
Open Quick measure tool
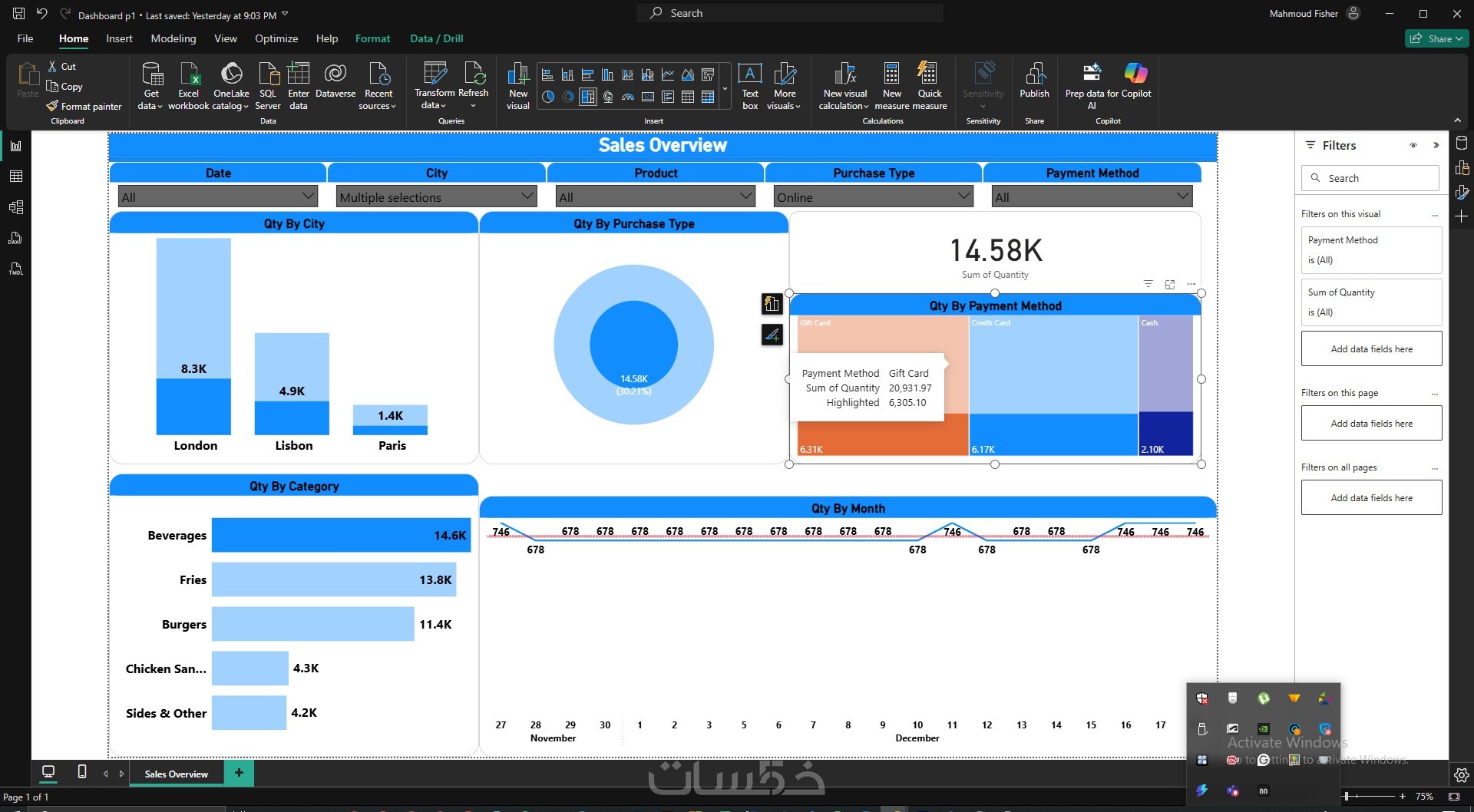click(929, 85)
